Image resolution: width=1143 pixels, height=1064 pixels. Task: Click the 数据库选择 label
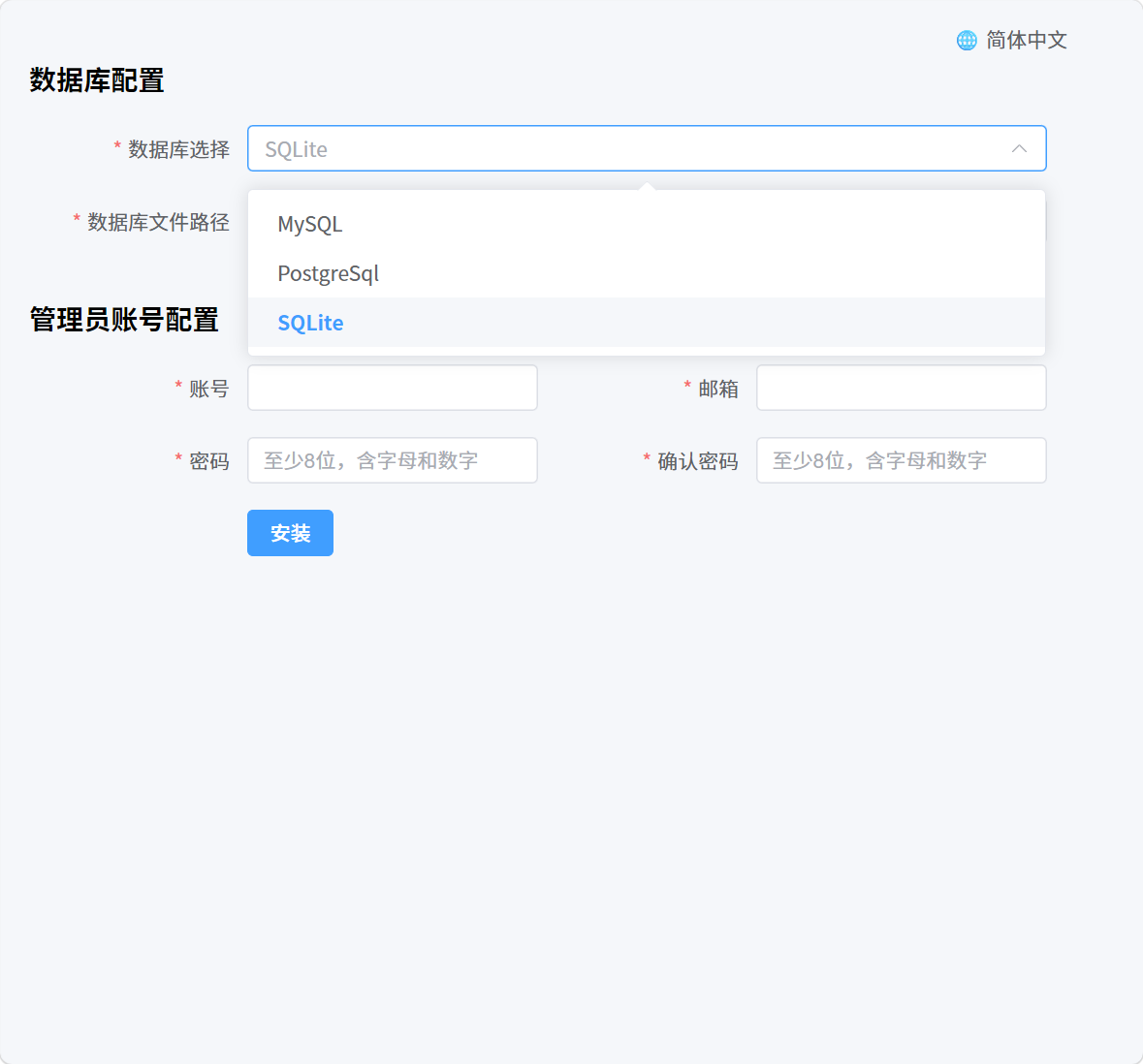[x=178, y=149]
